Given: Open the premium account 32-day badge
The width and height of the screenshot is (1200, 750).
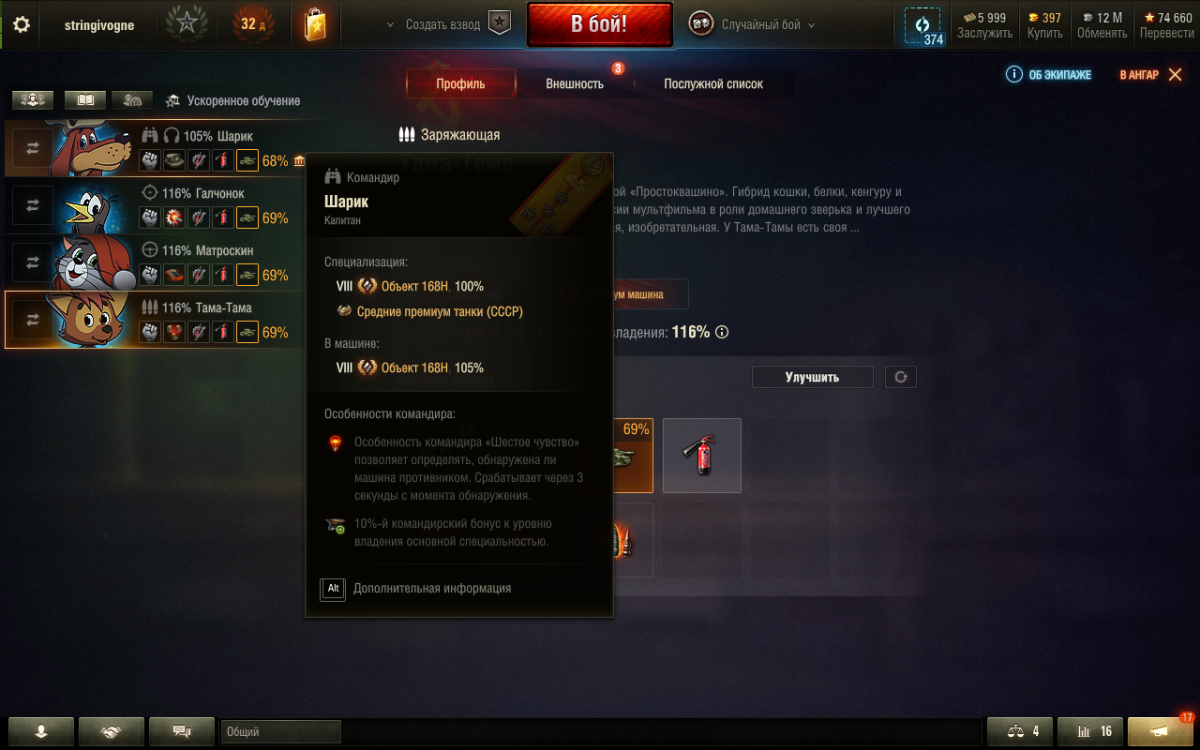Looking at the screenshot, I should [250, 24].
